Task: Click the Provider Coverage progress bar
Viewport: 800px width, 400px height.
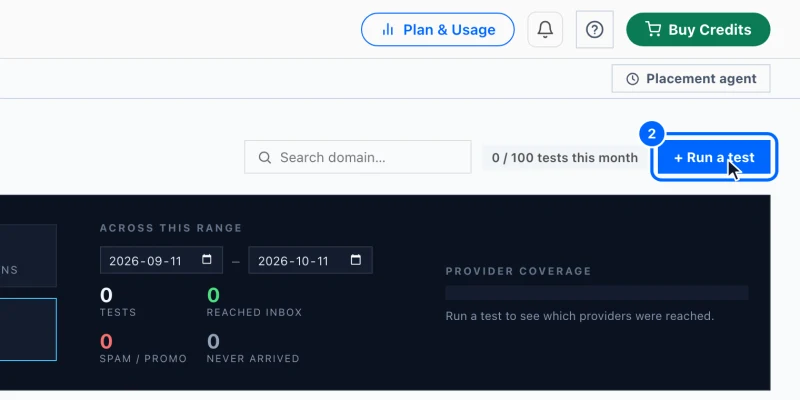Action: [596, 293]
